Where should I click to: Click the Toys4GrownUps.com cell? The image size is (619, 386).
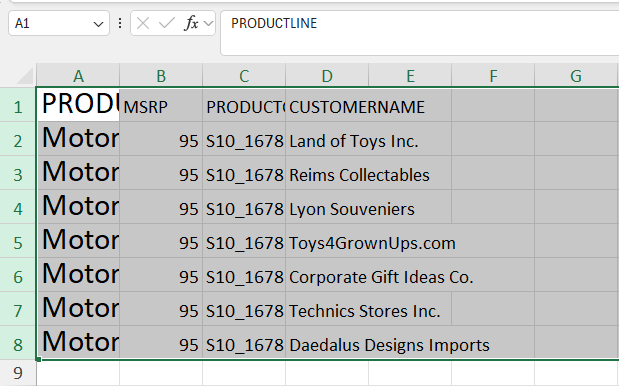click(327, 241)
